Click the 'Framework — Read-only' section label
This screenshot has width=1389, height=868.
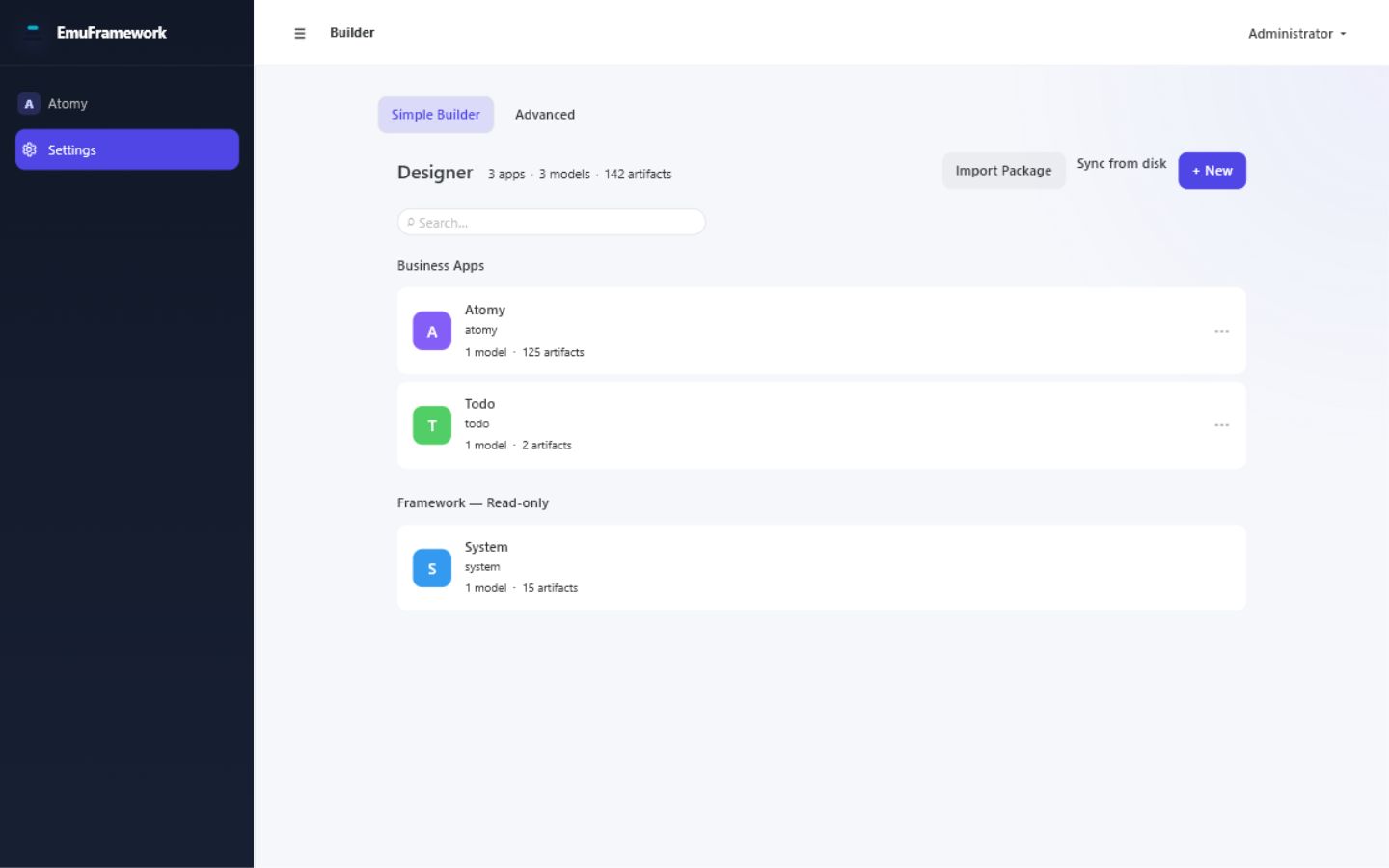[473, 503]
